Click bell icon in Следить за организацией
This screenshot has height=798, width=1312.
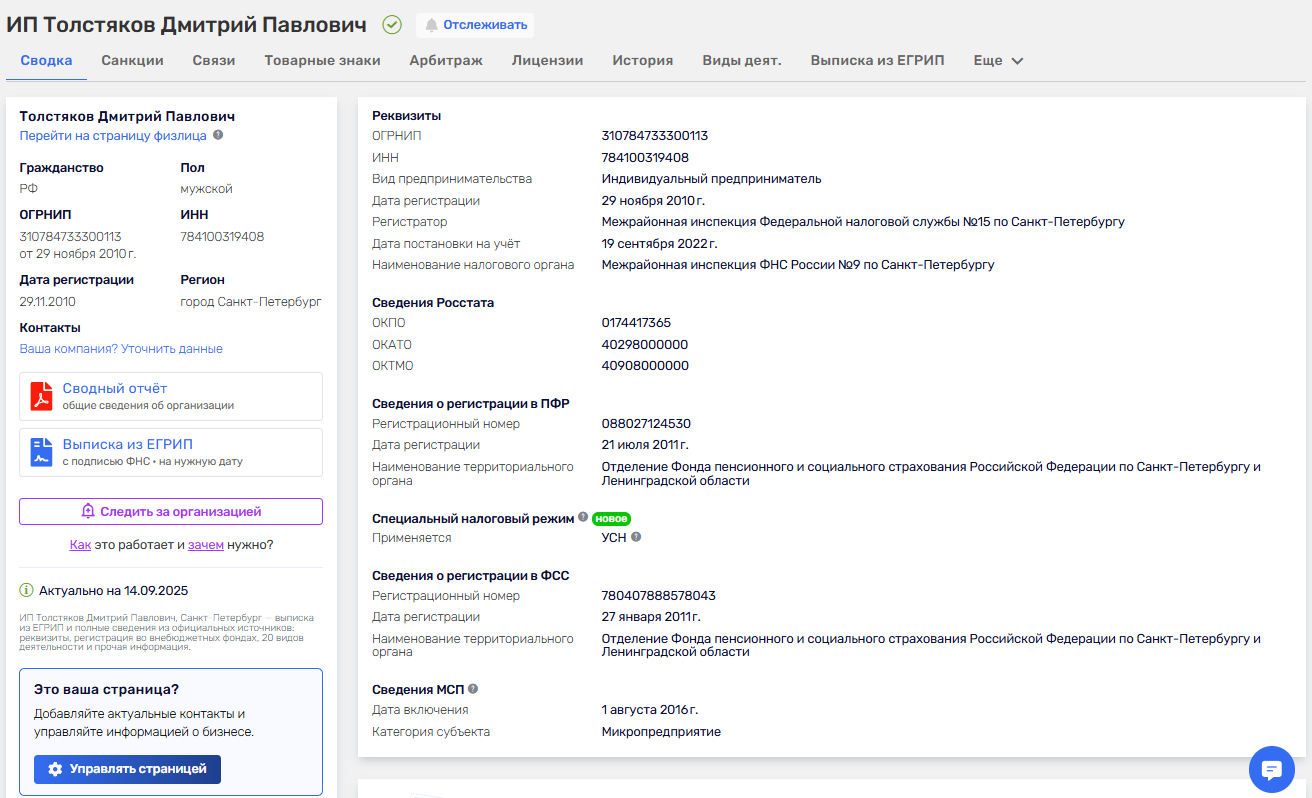point(88,511)
